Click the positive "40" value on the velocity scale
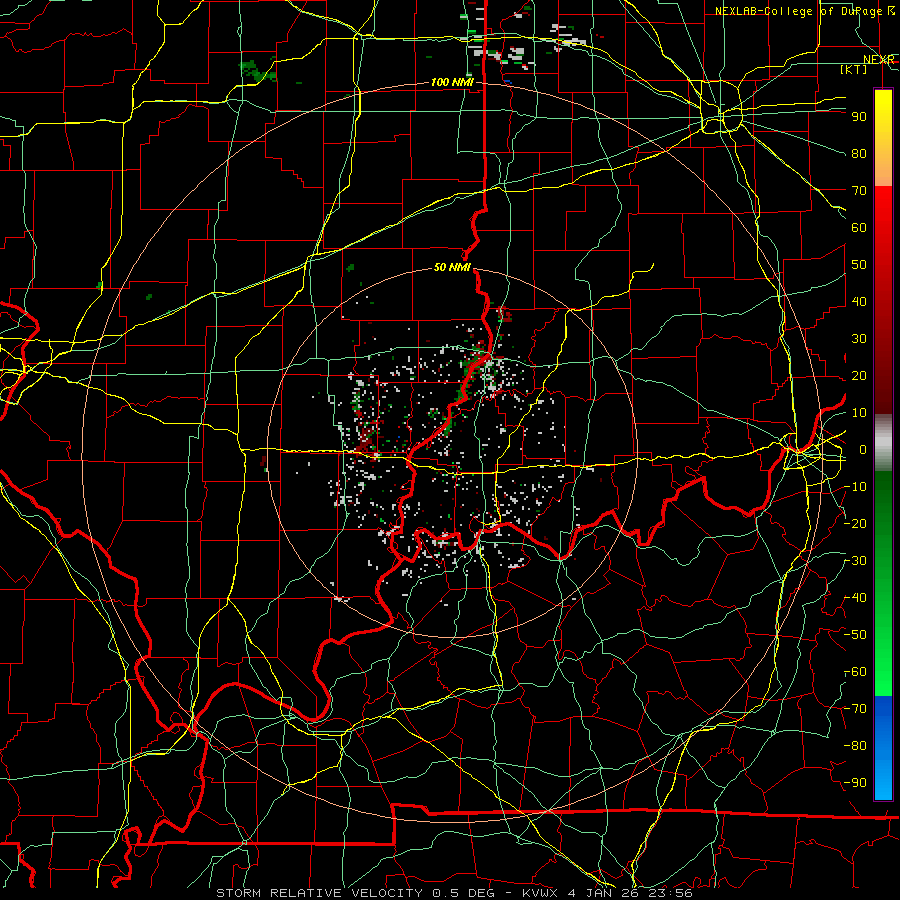Screen dimensions: 900x900 tap(859, 302)
